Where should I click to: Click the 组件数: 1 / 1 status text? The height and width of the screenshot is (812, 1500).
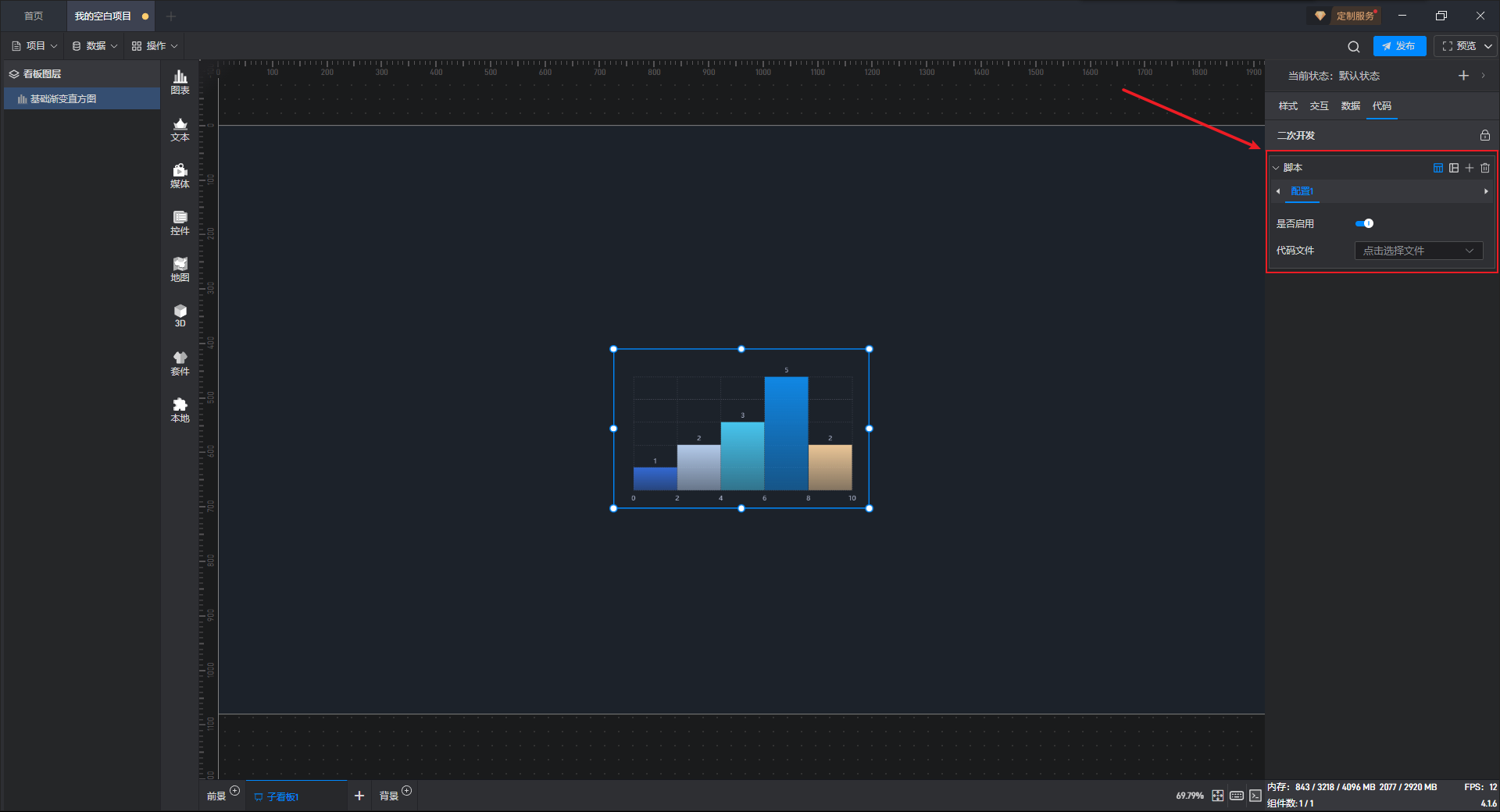[x=1291, y=803]
